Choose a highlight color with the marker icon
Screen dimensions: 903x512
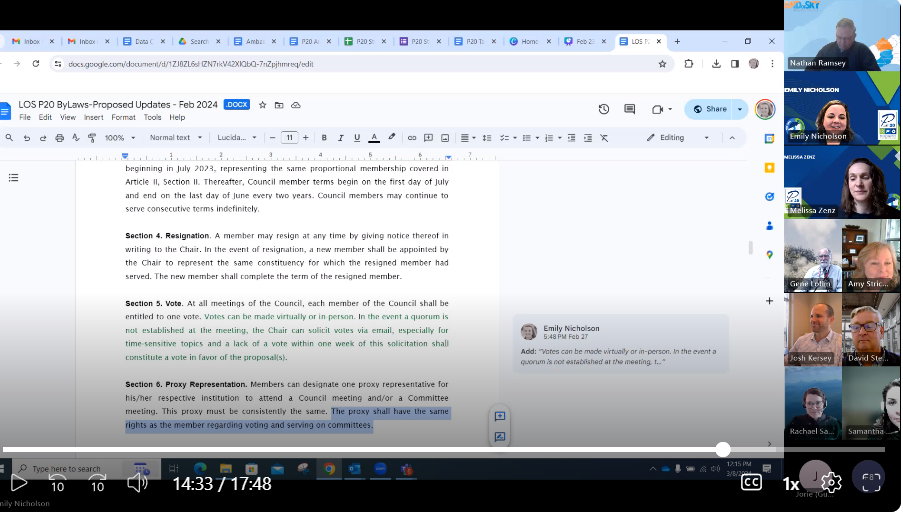(x=392, y=138)
